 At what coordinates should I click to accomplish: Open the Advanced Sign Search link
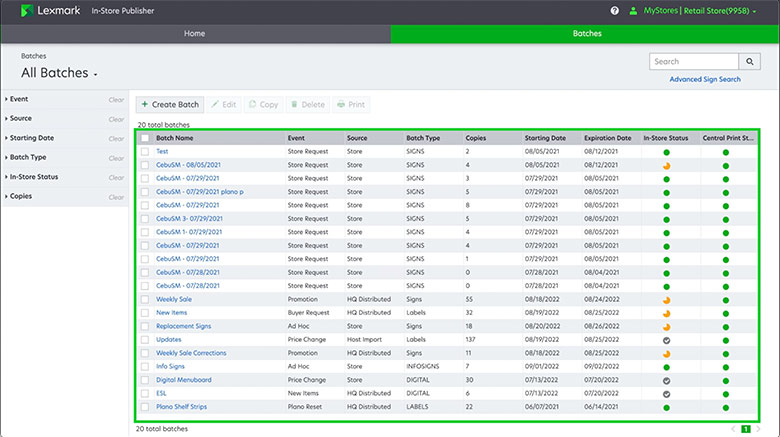tap(705, 79)
